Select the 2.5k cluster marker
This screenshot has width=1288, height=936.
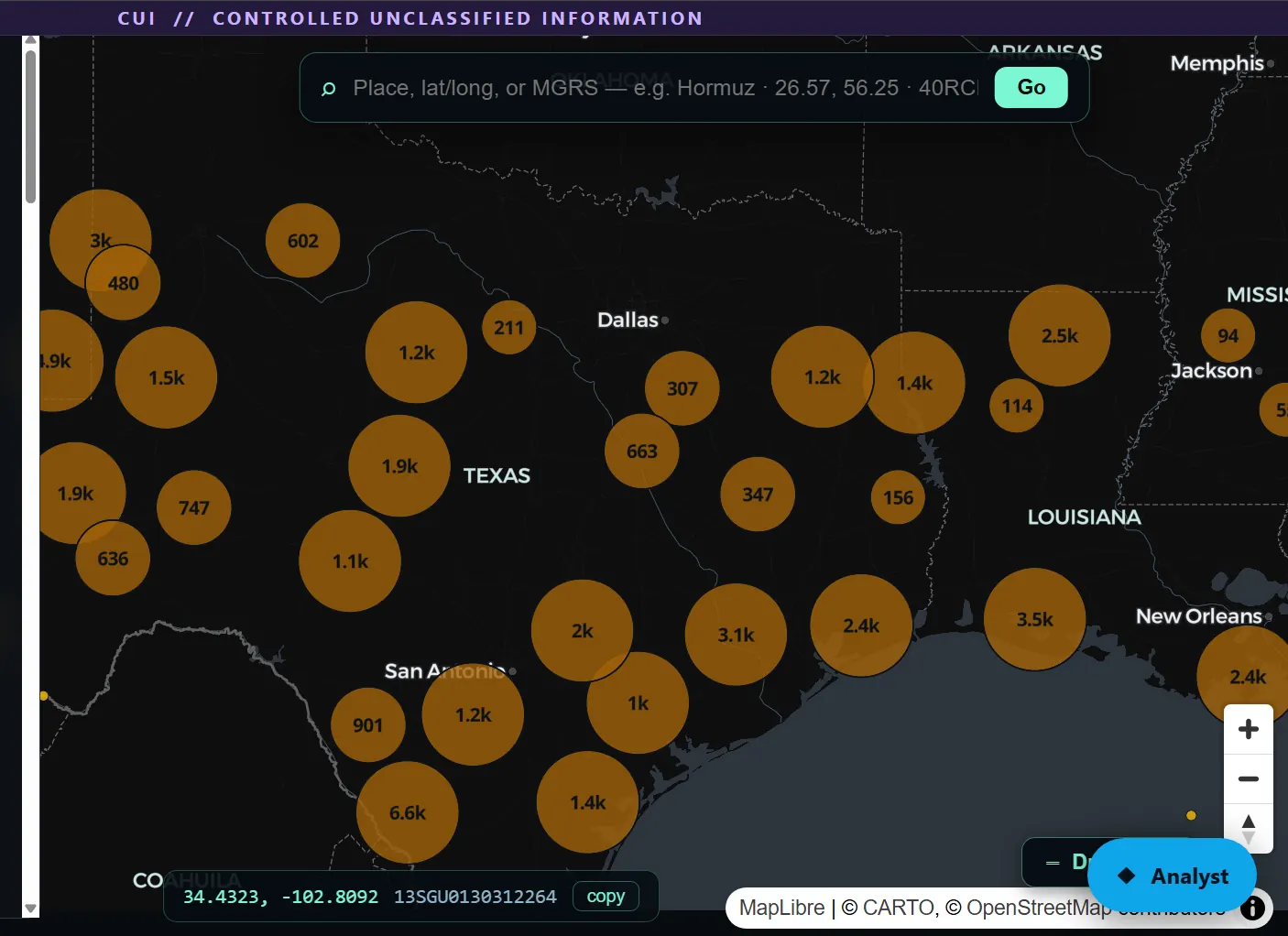point(1059,335)
